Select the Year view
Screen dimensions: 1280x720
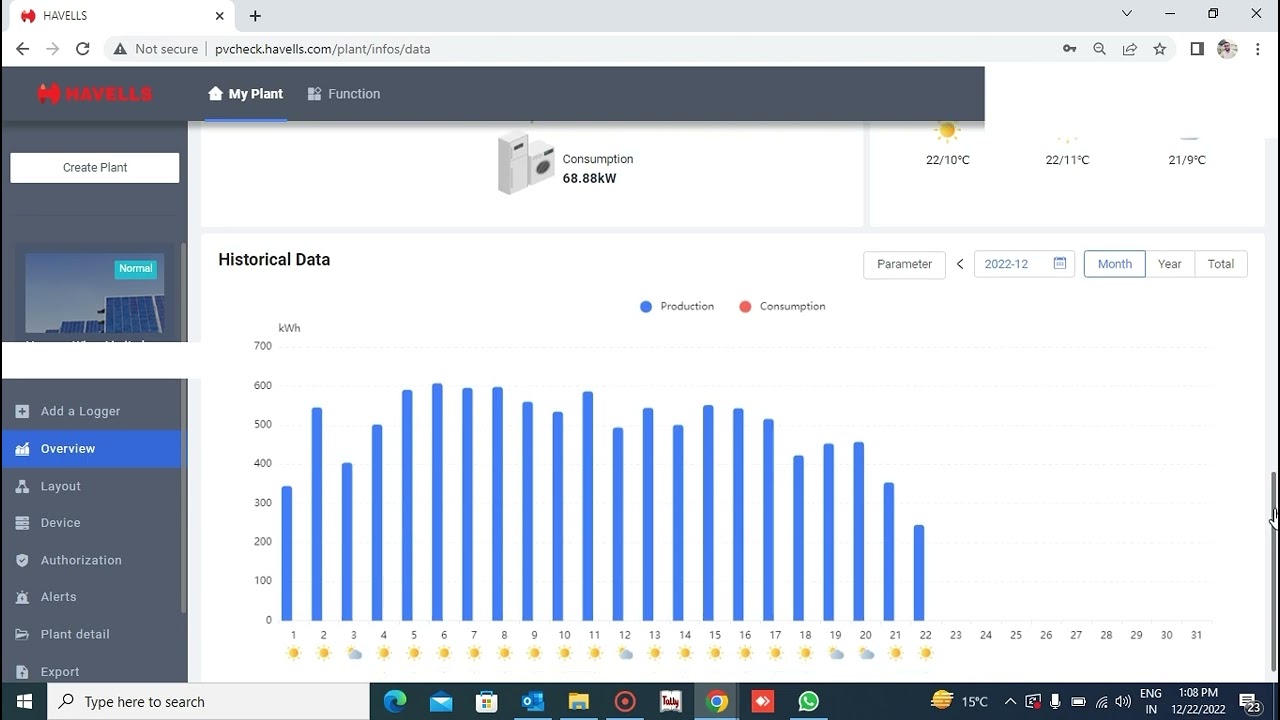pos(1170,264)
